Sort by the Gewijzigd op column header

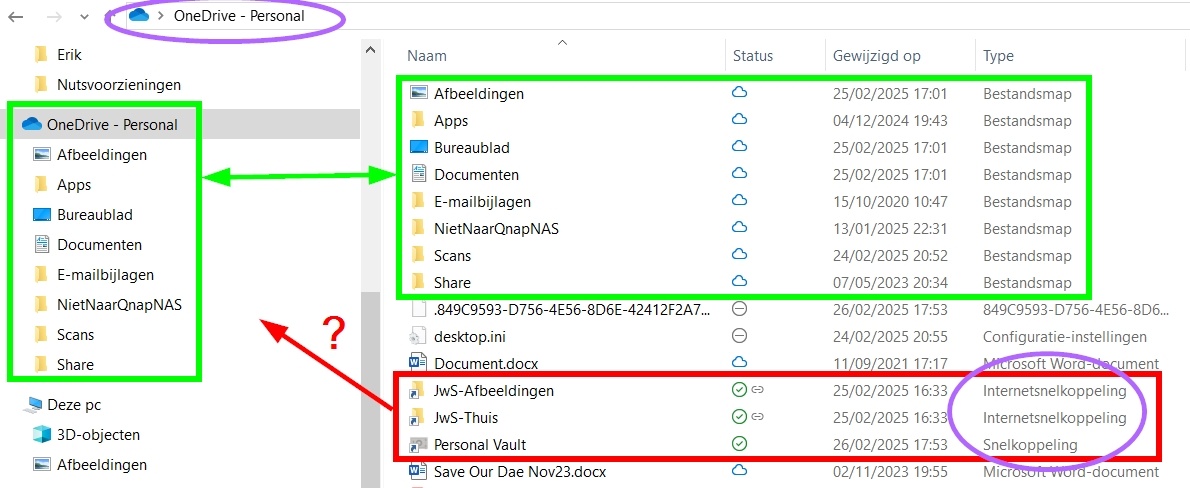coord(877,55)
